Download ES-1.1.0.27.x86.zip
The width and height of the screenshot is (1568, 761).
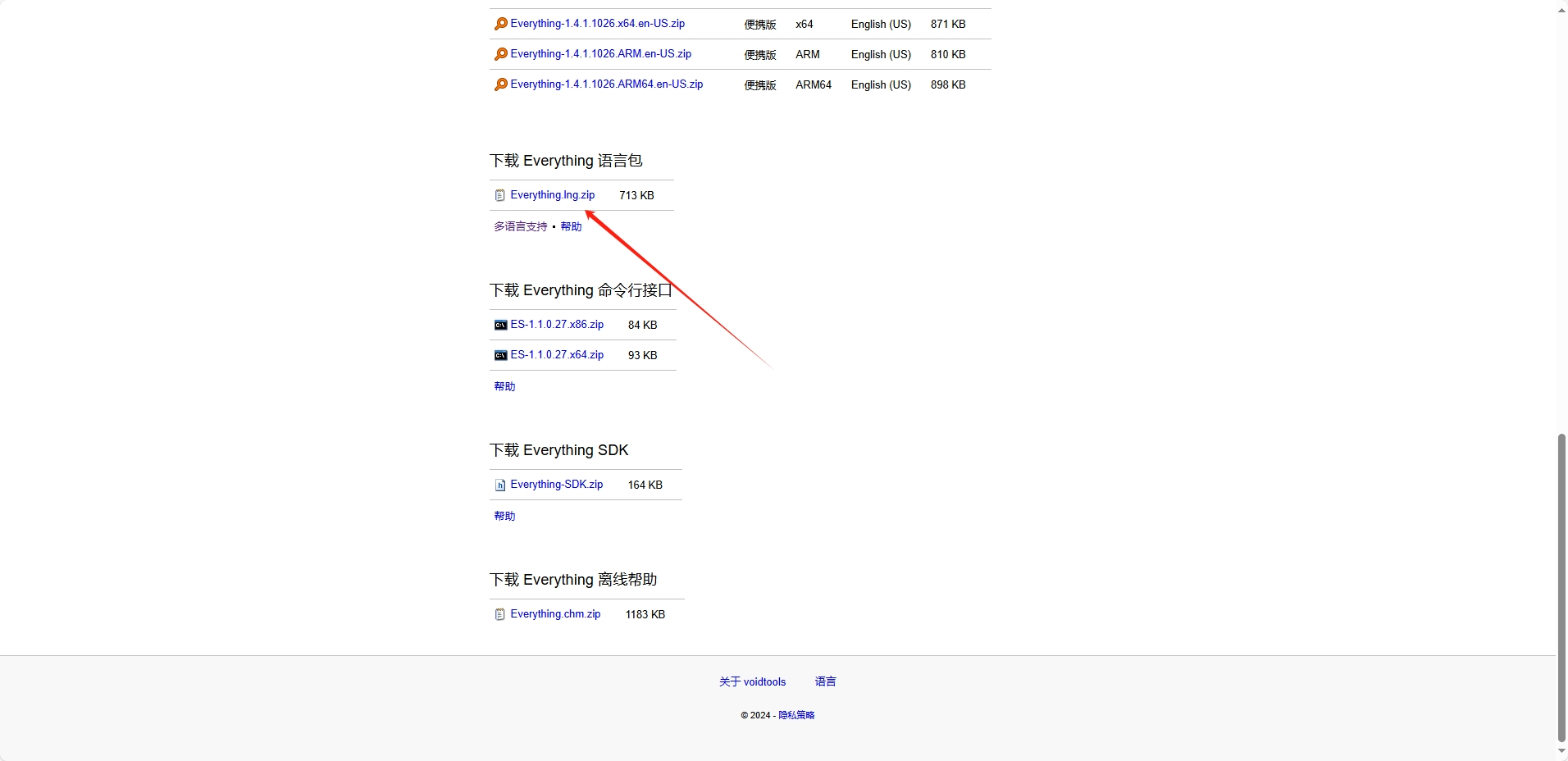[x=557, y=325]
